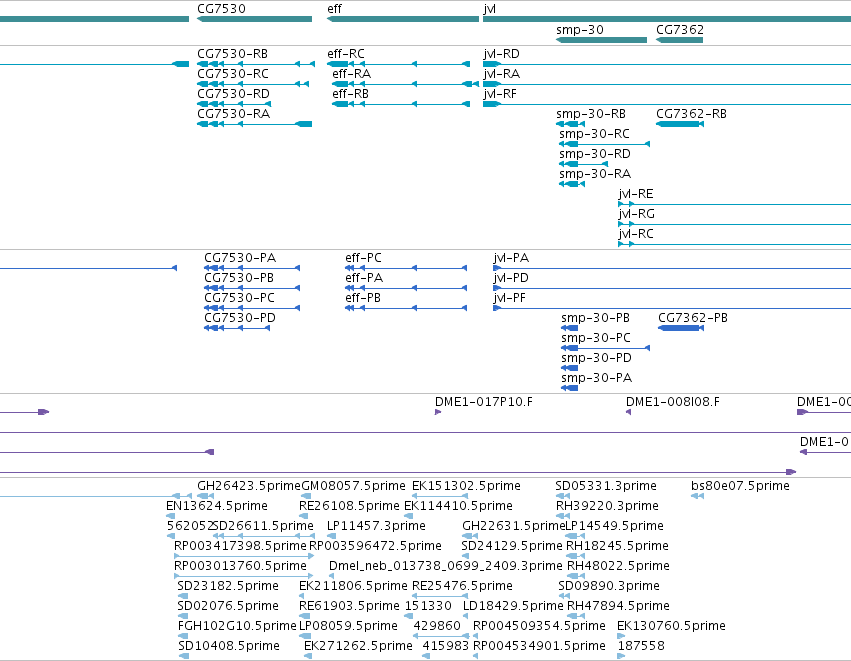Image resolution: width=851 pixels, height=661 pixels.
Task: Select protein CG7530-PC
Action: point(252,308)
